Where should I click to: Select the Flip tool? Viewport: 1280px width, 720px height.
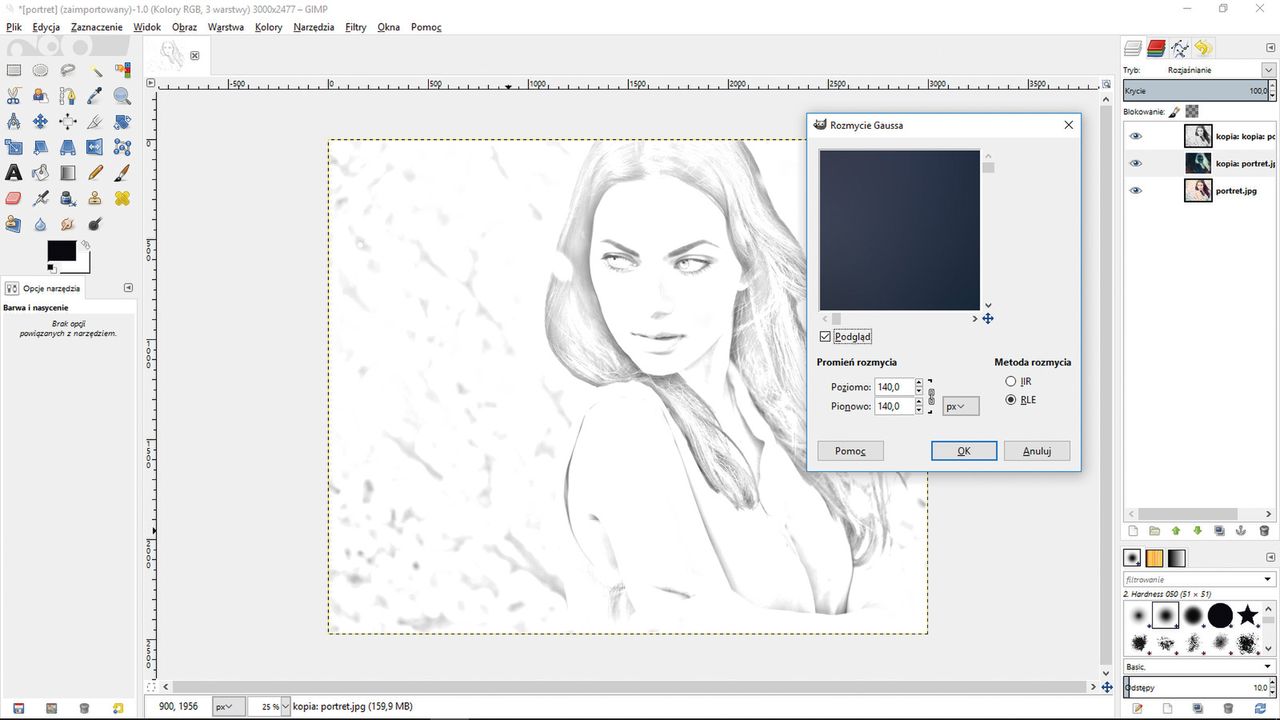tap(95, 147)
